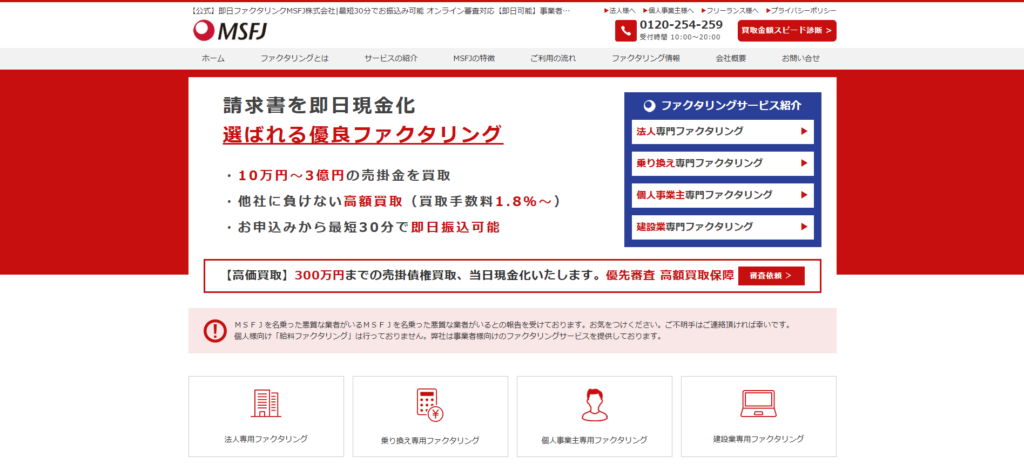Click the red exclamation warning icon
The height and width of the screenshot is (471, 1024).
(215, 330)
